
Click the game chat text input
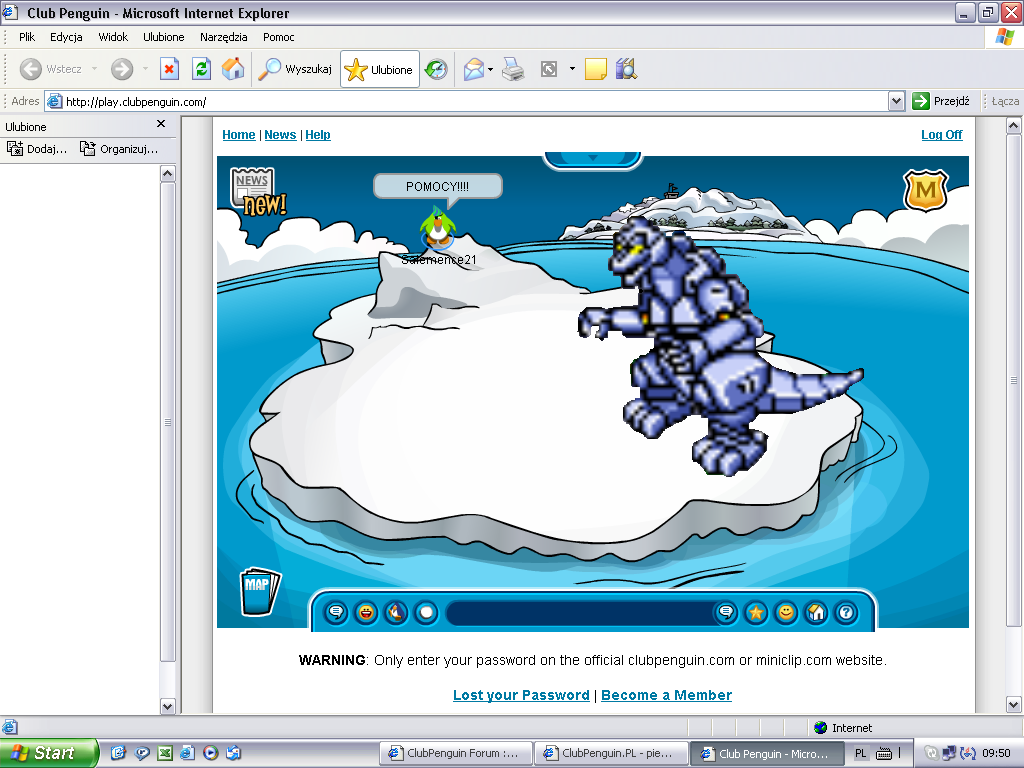[x=580, y=613]
